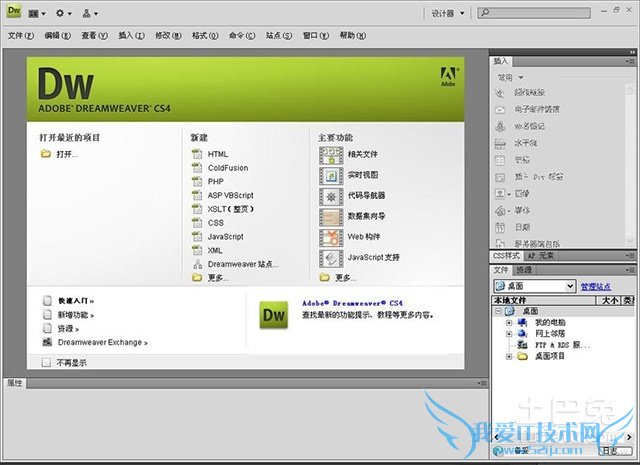Screen dimensions: 640x465
Task: Open the Site icon menu in the application bar
Action: (x=90, y=13)
